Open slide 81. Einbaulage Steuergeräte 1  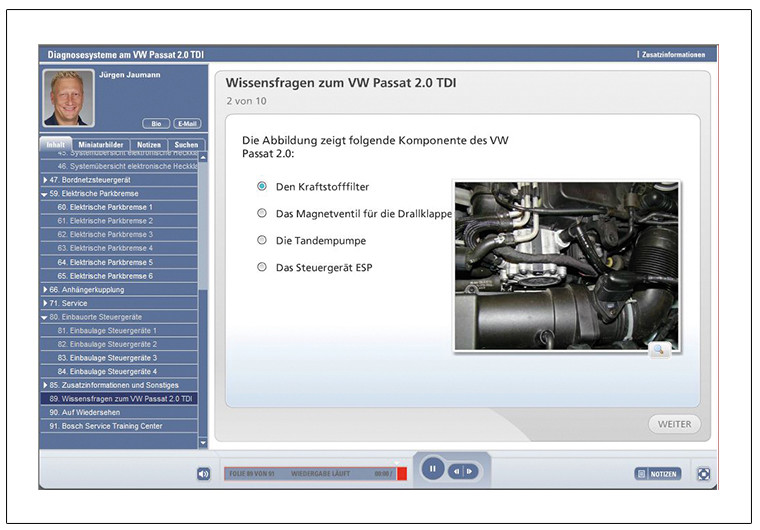(x=119, y=331)
